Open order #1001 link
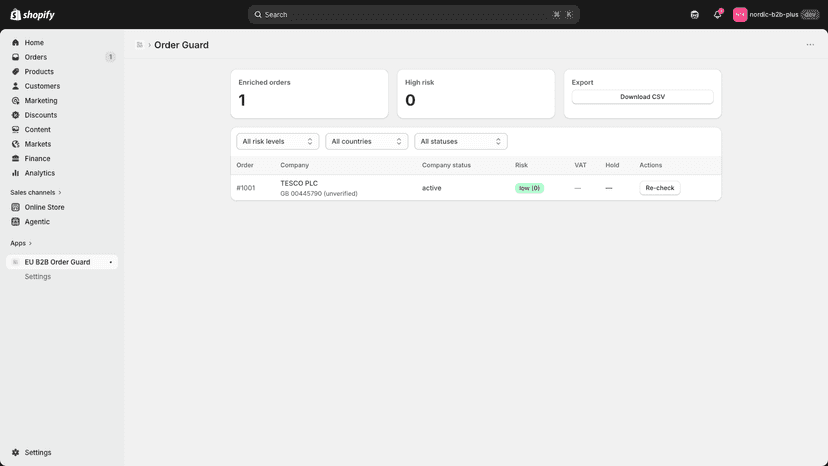 click(246, 188)
